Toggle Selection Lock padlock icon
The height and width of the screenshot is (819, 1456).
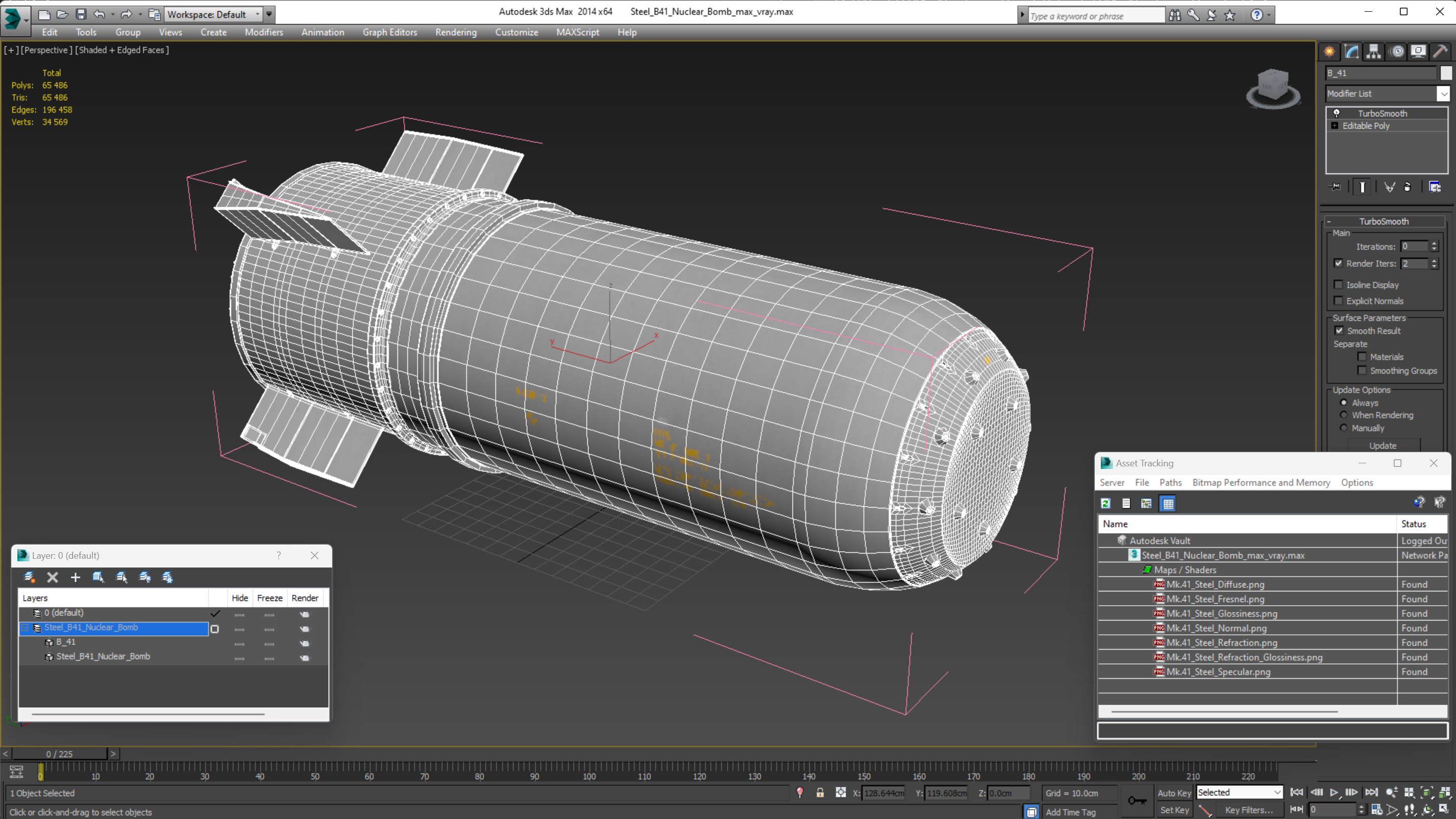[820, 792]
